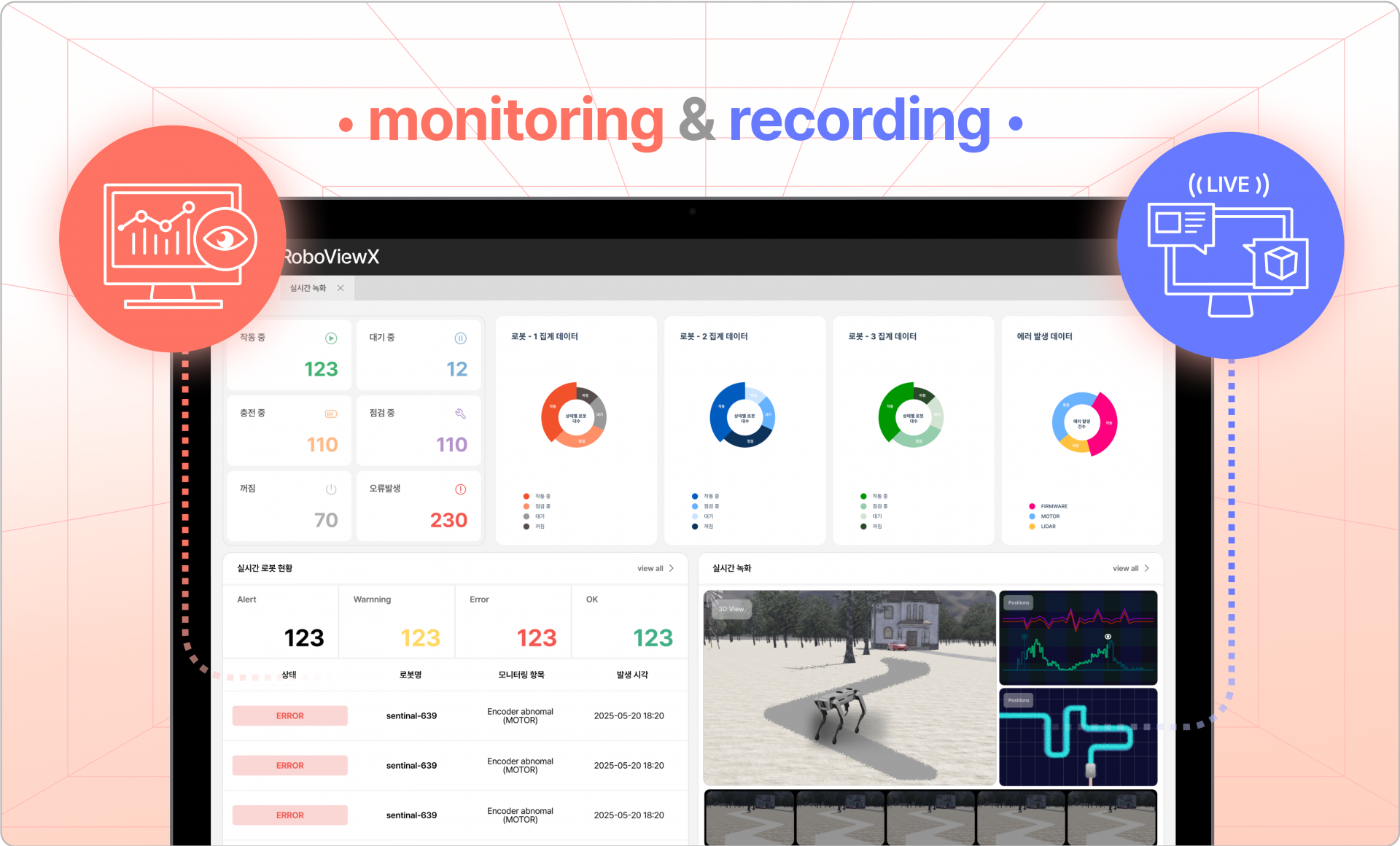Open view all for 실시간 로봇 현황

[x=650, y=569]
